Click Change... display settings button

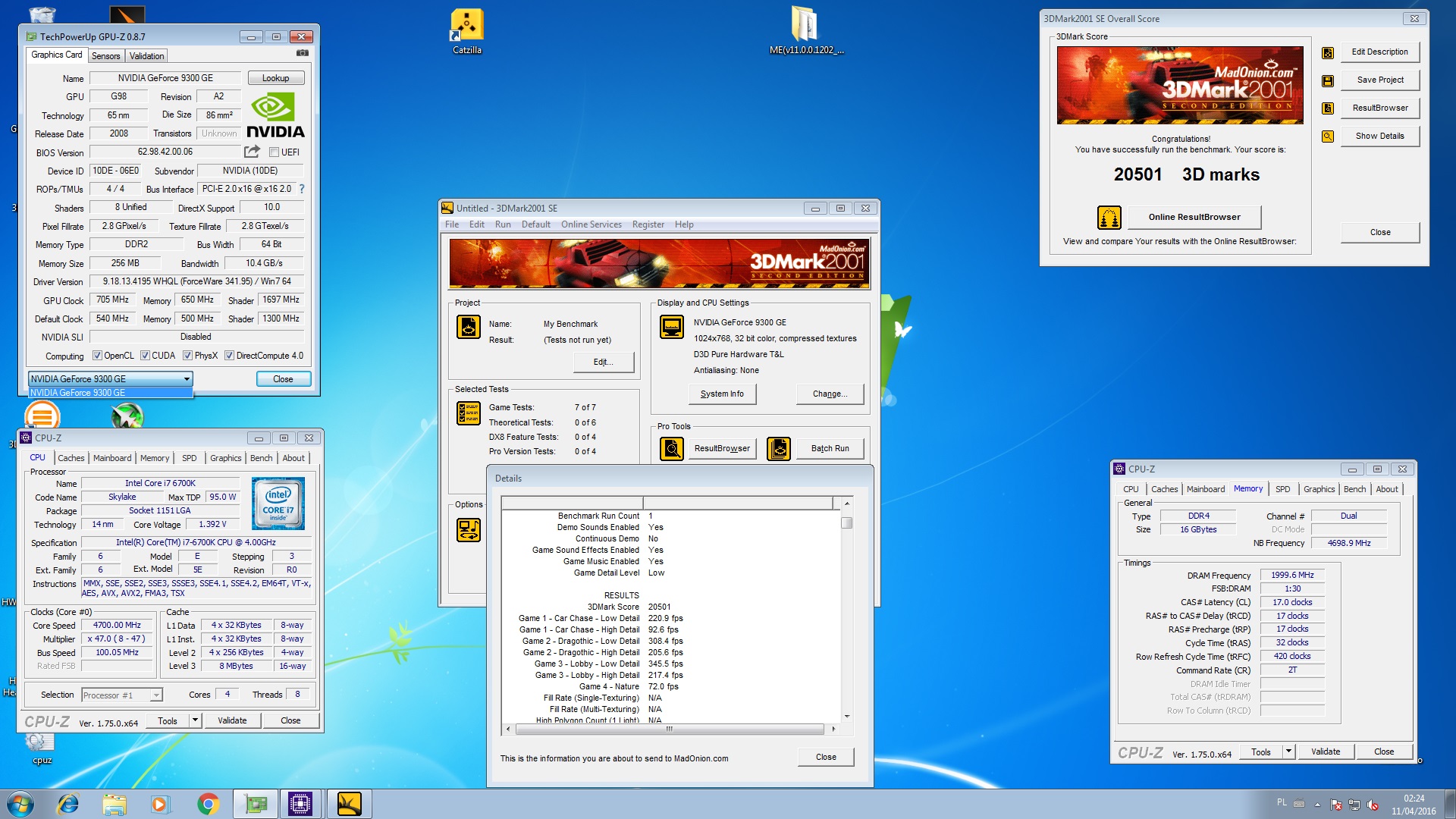pos(830,394)
